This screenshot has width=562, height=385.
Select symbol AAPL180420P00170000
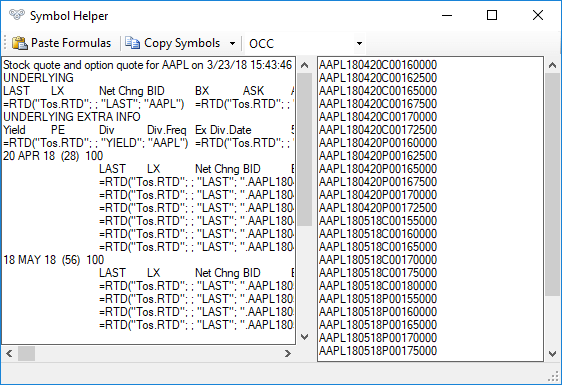tap(378, 195)
